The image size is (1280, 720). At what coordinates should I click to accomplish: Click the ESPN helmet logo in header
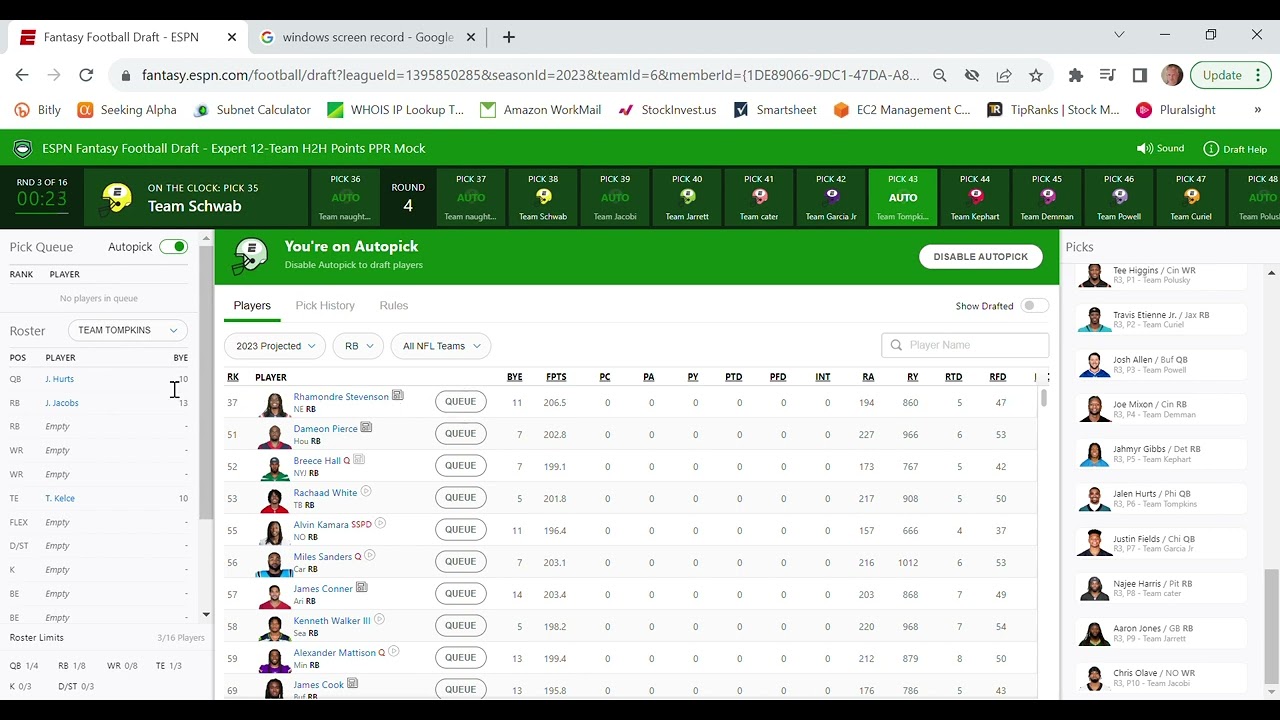(22, 148)
